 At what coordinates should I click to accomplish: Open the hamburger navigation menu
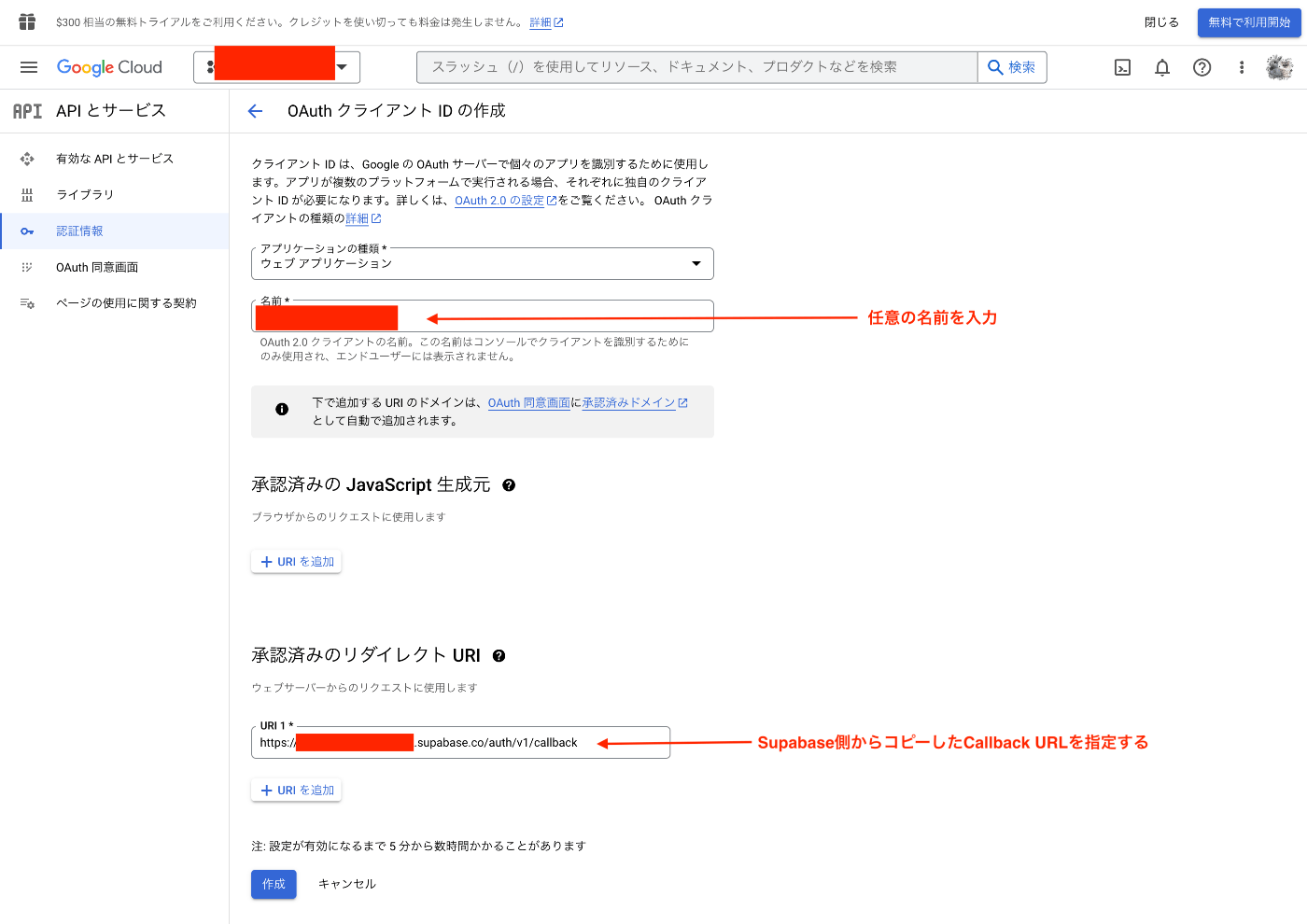29,67
